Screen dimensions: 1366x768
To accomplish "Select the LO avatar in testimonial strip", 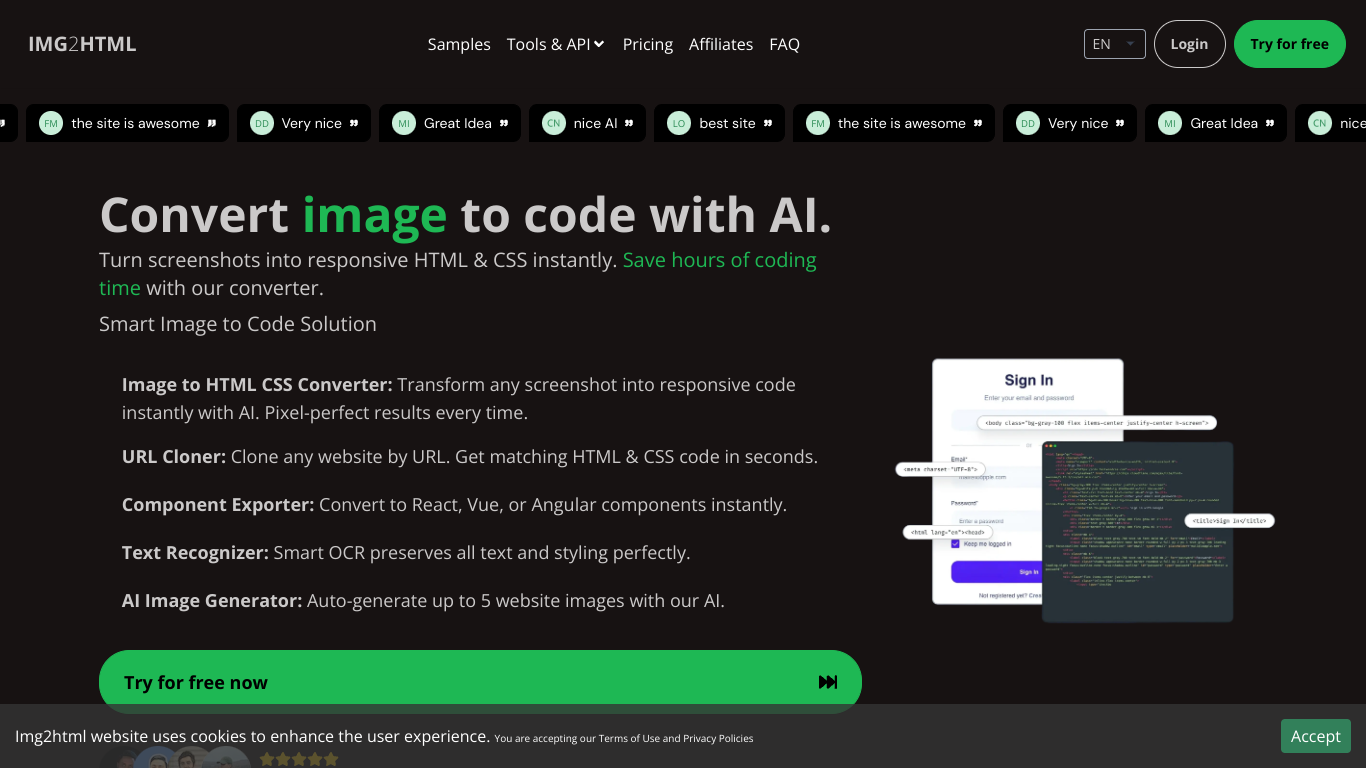I will pos(679,123).
